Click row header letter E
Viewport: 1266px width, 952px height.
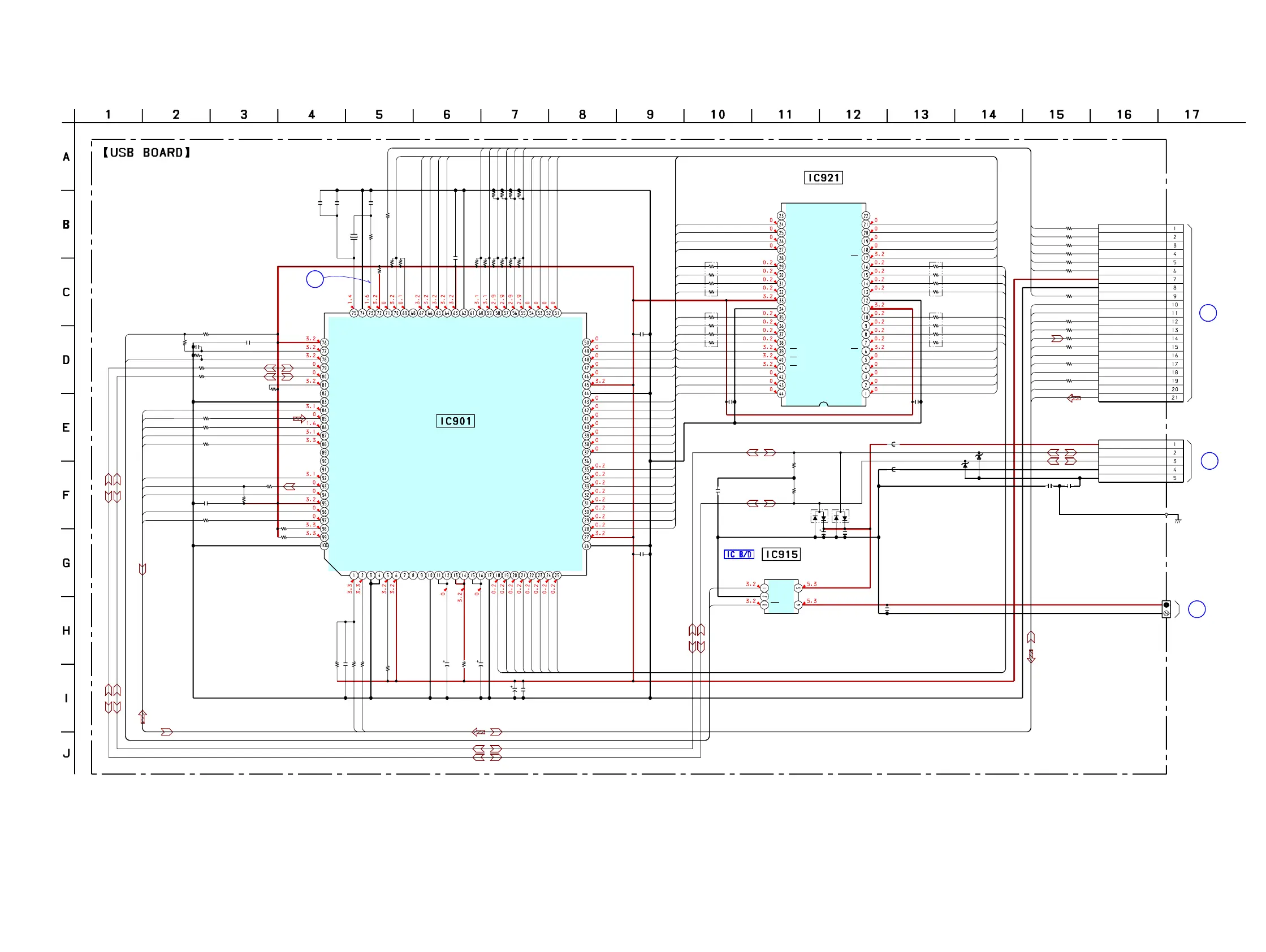pos(66,427)
